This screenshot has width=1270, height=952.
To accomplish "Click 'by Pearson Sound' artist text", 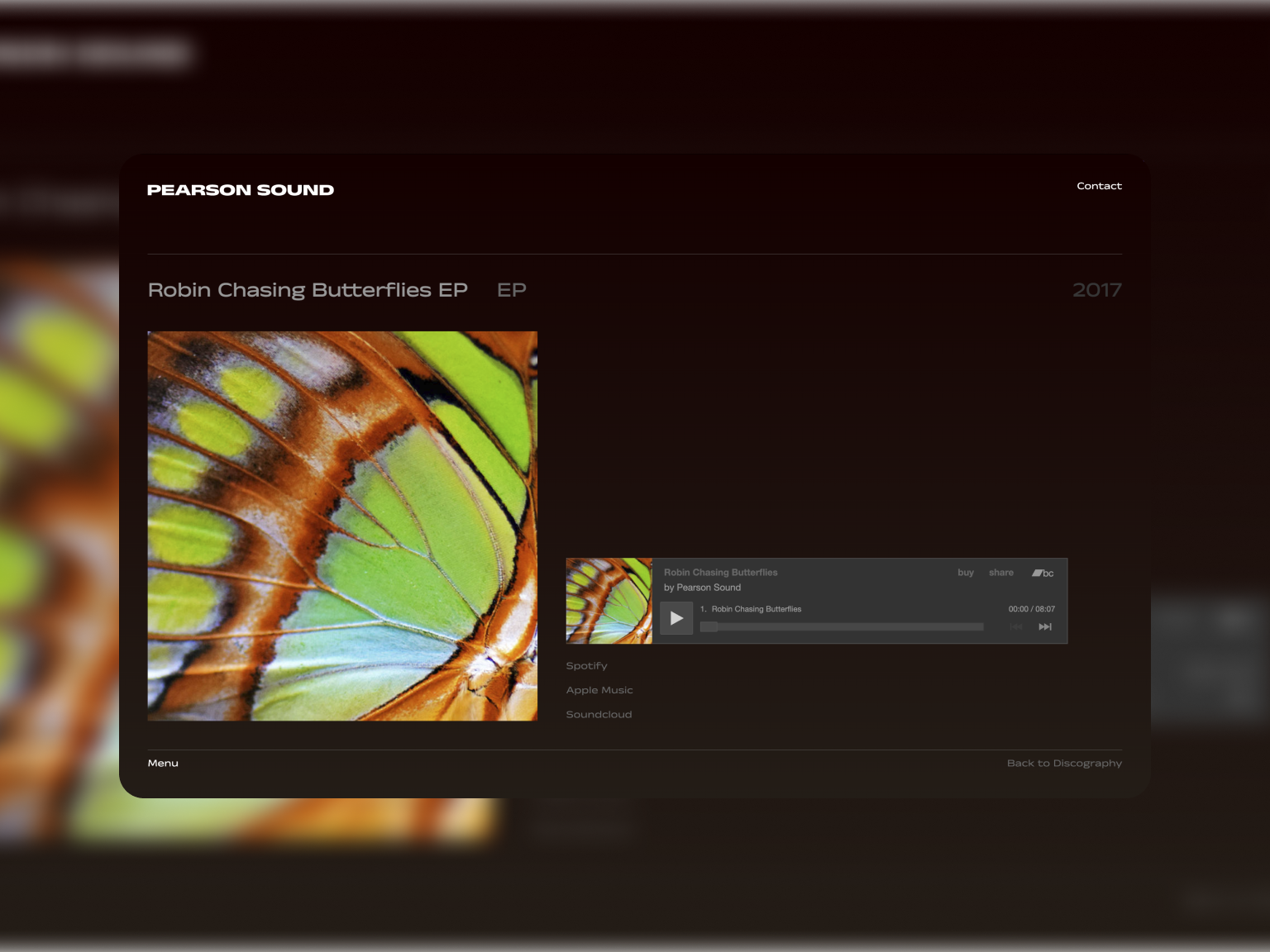I will click(x=702, y=588).
